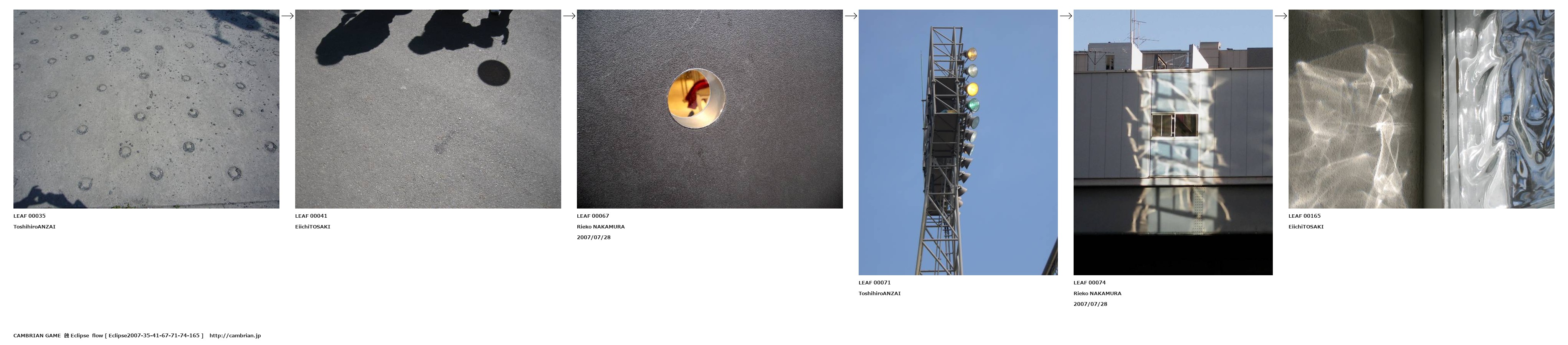Open the http://cambrian.jp link
The width and height of the screenshot is (1568, 345).
[235, 335]
